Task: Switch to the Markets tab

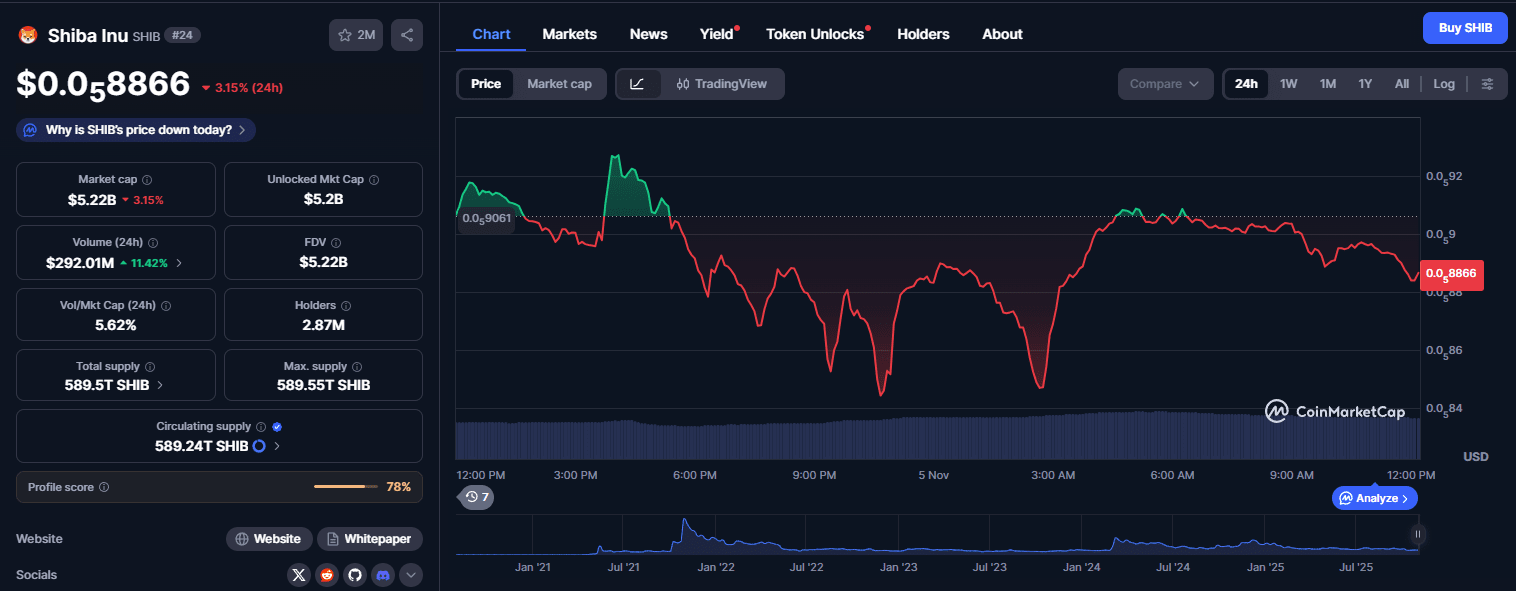Action: [x=569, y=34]
